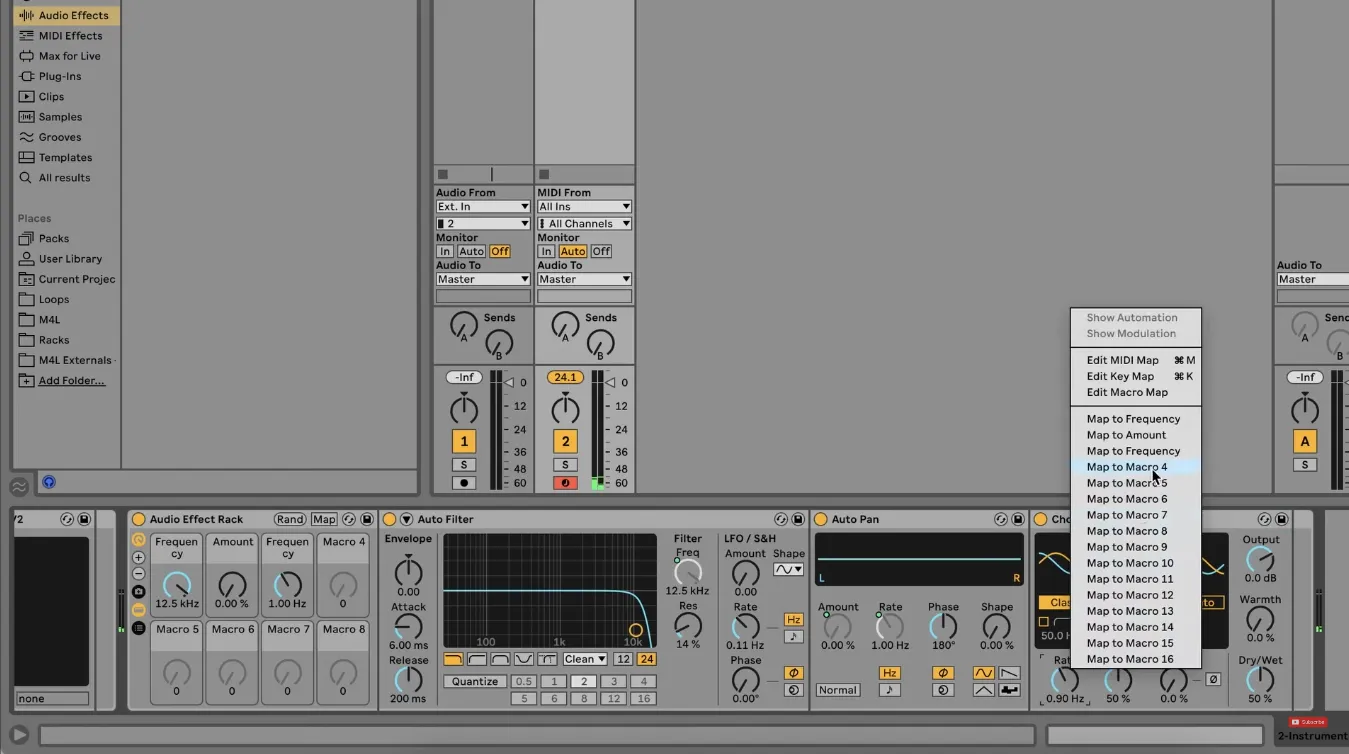
Task: Collapse Auto Filter with its triangle toggle
Action: point(406,519)
